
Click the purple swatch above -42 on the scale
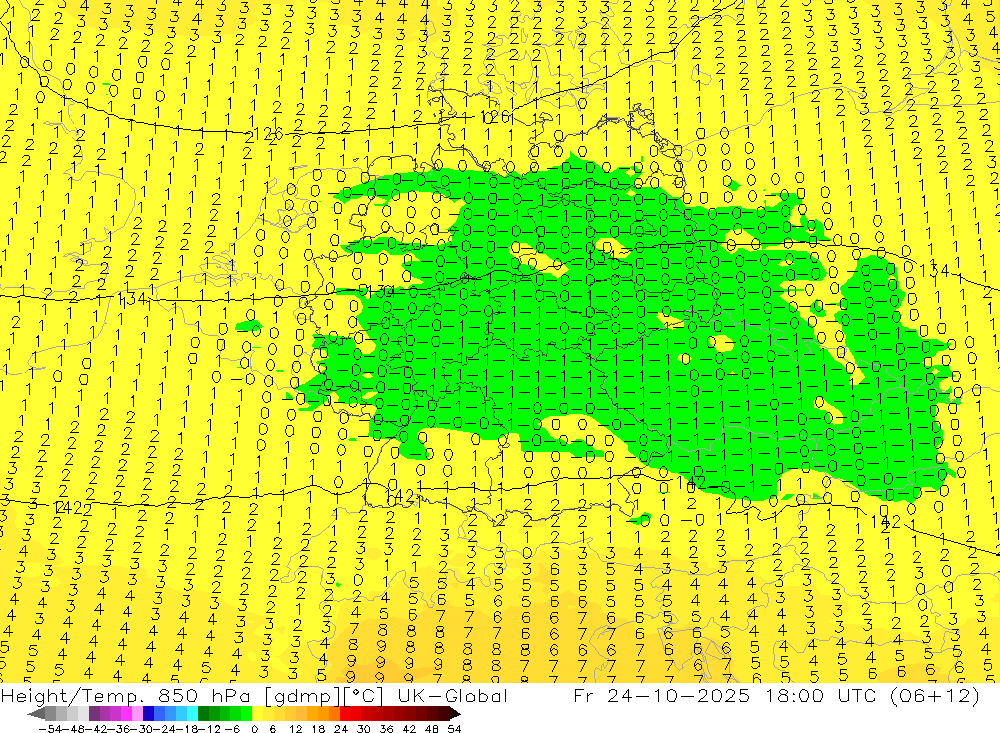pos(94,714)
